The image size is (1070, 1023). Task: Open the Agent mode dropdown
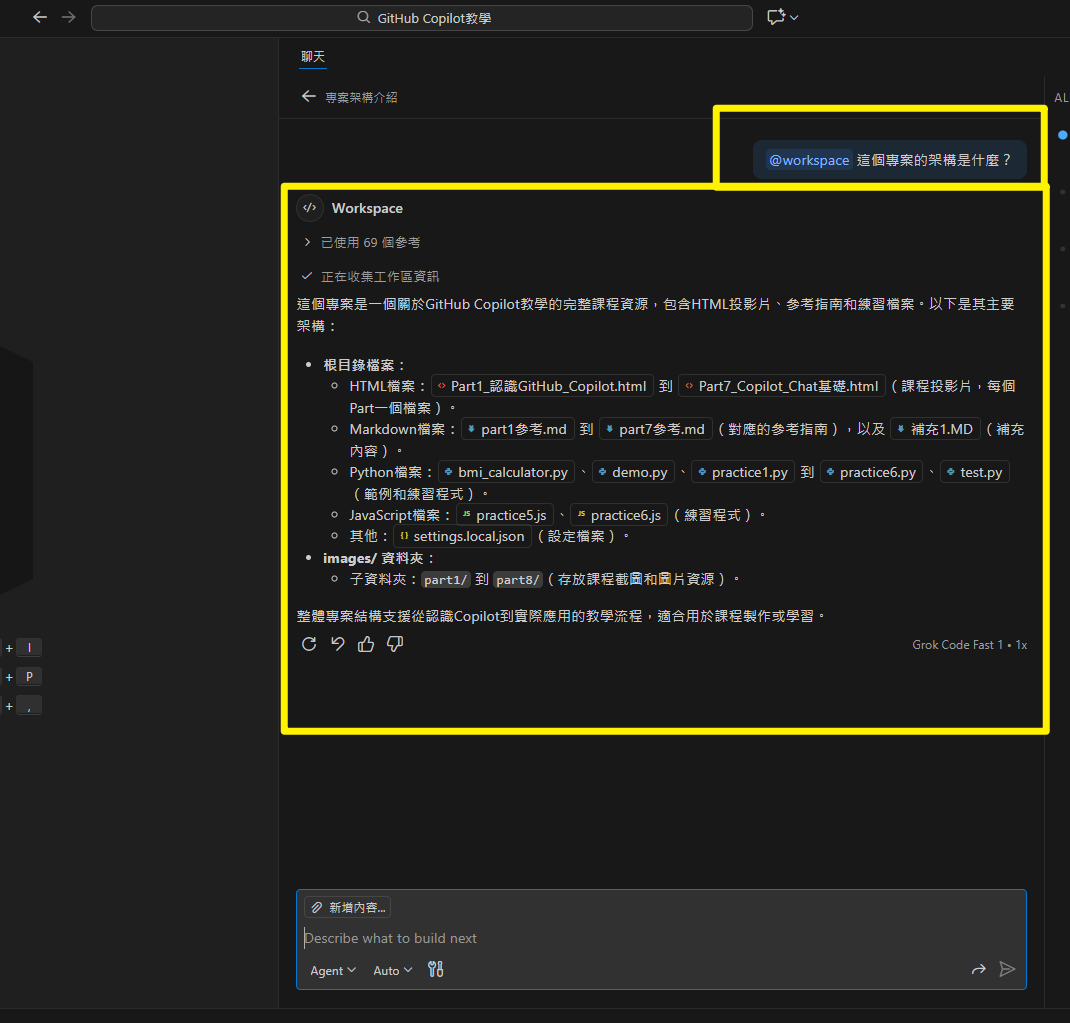[x=333, y=970]
